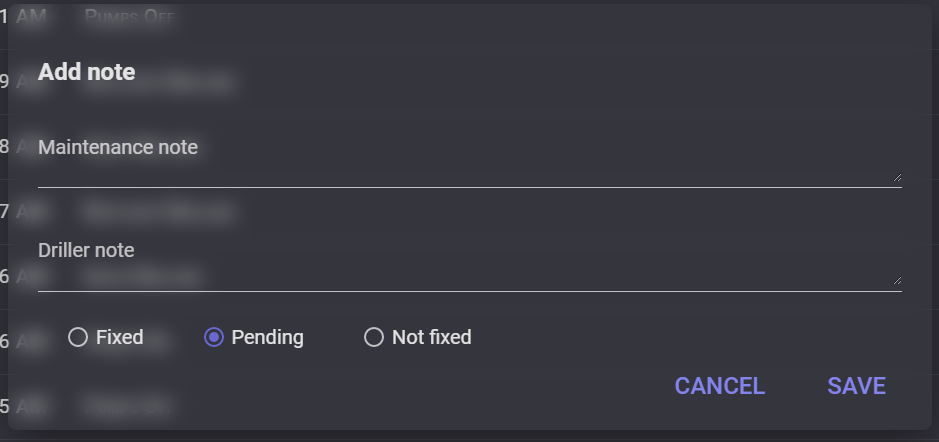
Task: Click the dimmed backdrop below the dialog
Action: click(470, 437)
